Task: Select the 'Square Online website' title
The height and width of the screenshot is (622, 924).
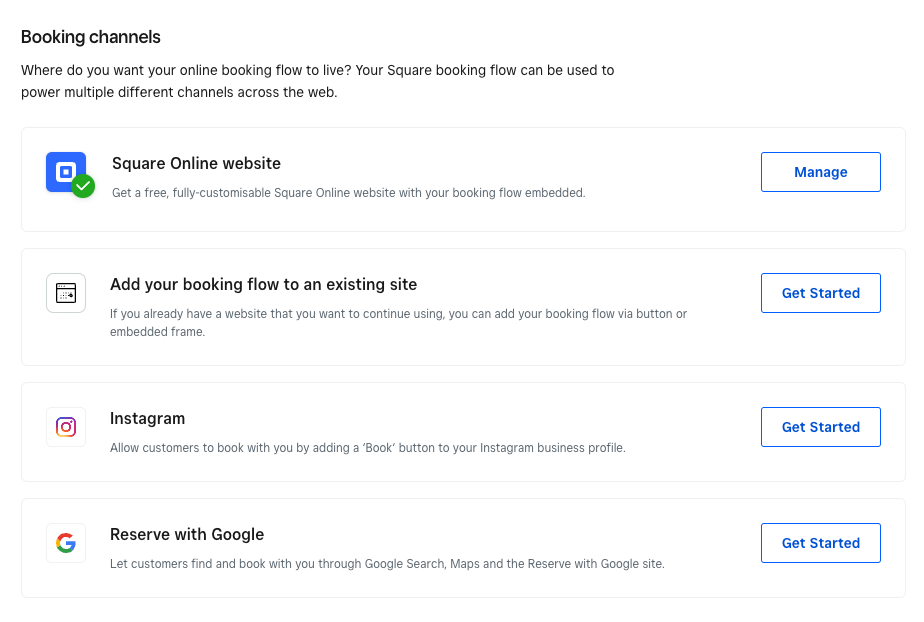Action: click(x=196, y=163)
